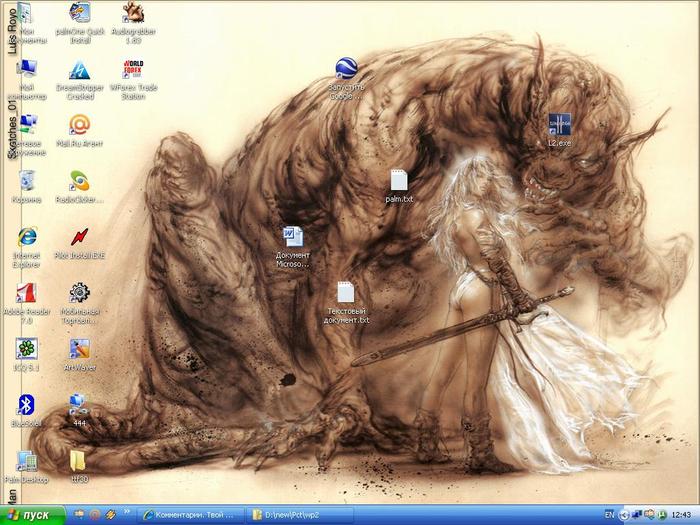Click Mail.Ru Agent Quick Launch icon
Screen dimensions: 700x525
click(x=95, y=515)
